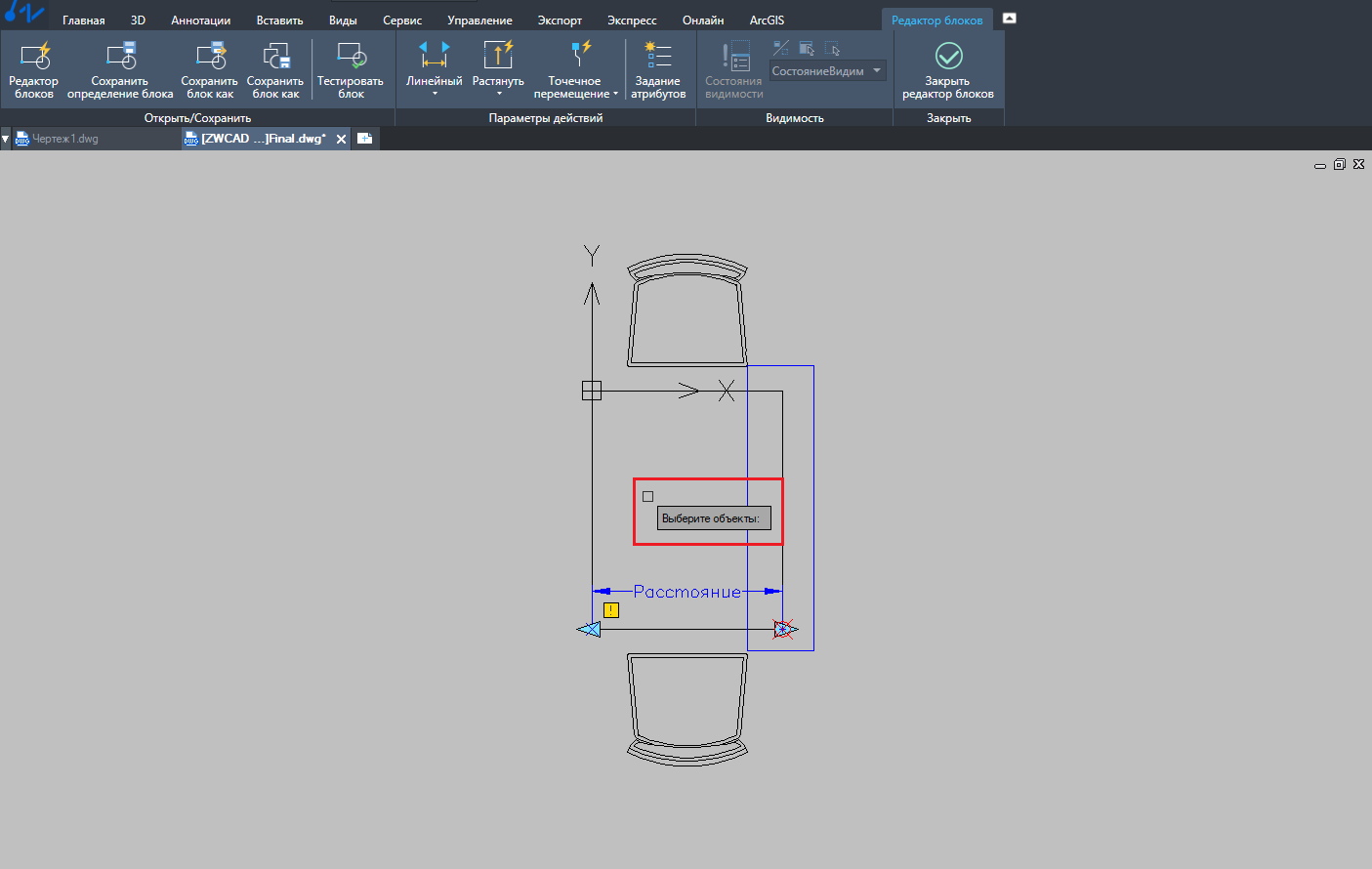
Task: Select the Редактор блоков contextual tab
Action: pyautogui.click(x=937, y=21)
